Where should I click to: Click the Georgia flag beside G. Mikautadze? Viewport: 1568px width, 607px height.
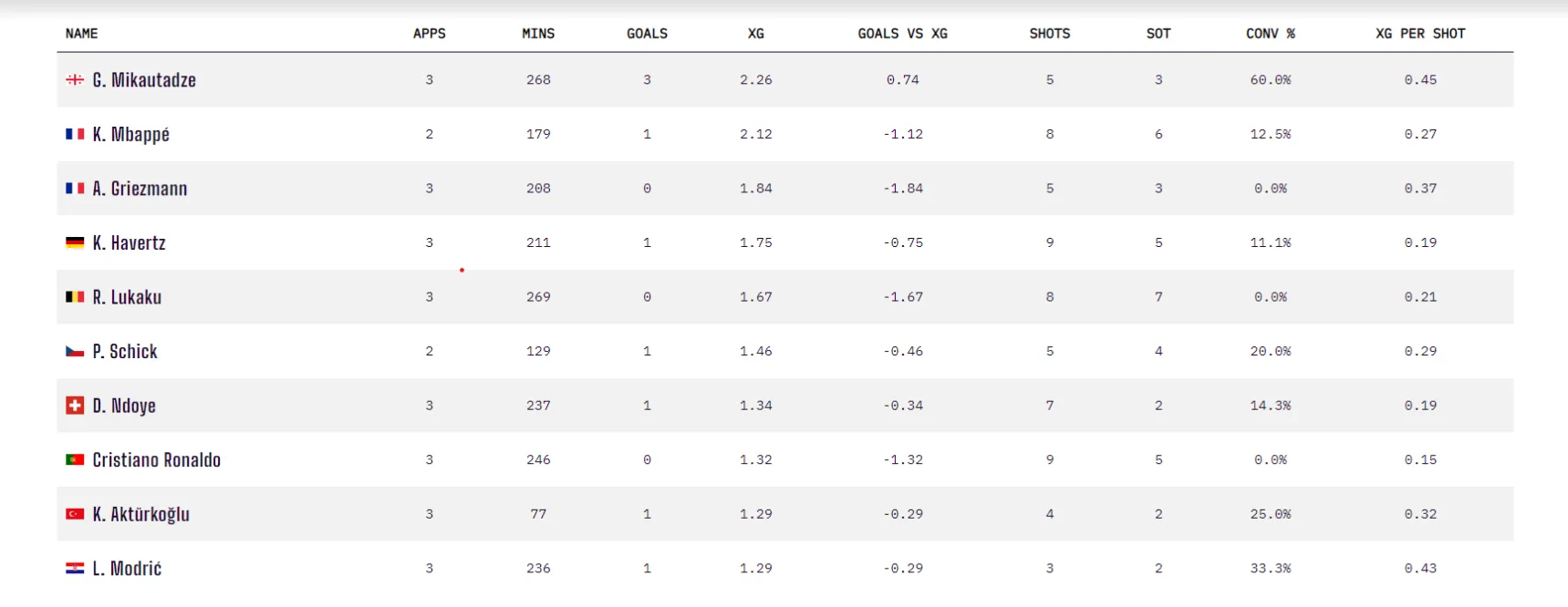click(75, 80)
